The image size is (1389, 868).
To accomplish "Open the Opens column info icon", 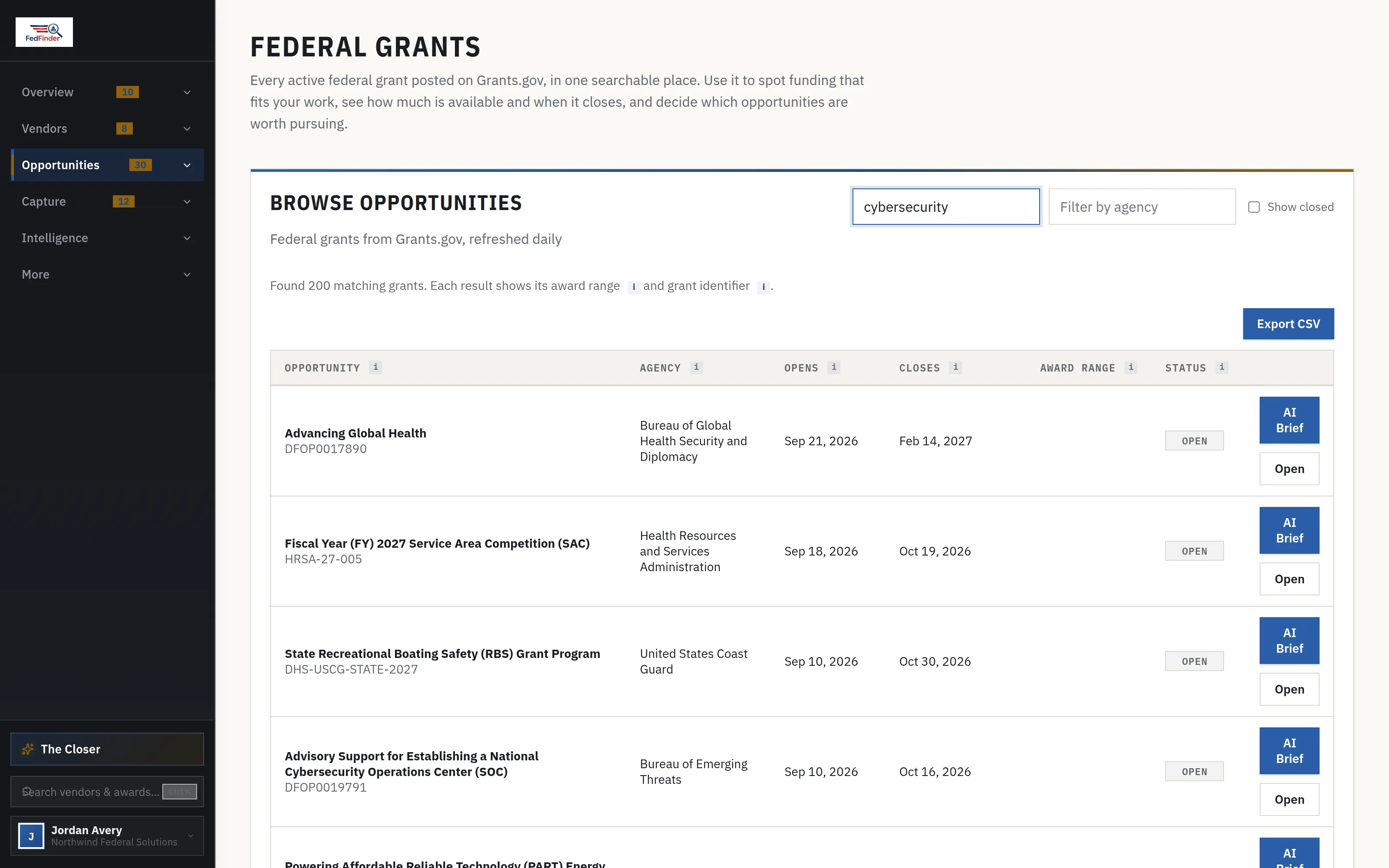I will (834, 368).
